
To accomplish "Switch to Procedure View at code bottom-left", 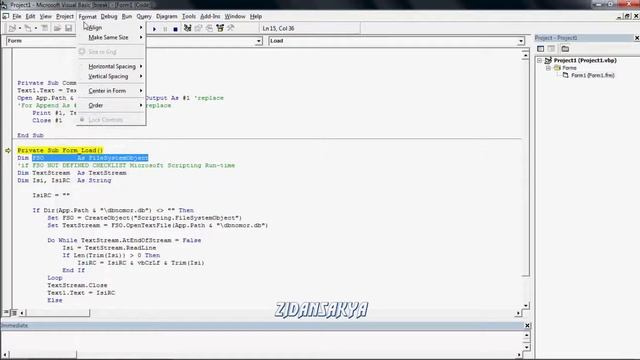I will click(x=6, y=313).
